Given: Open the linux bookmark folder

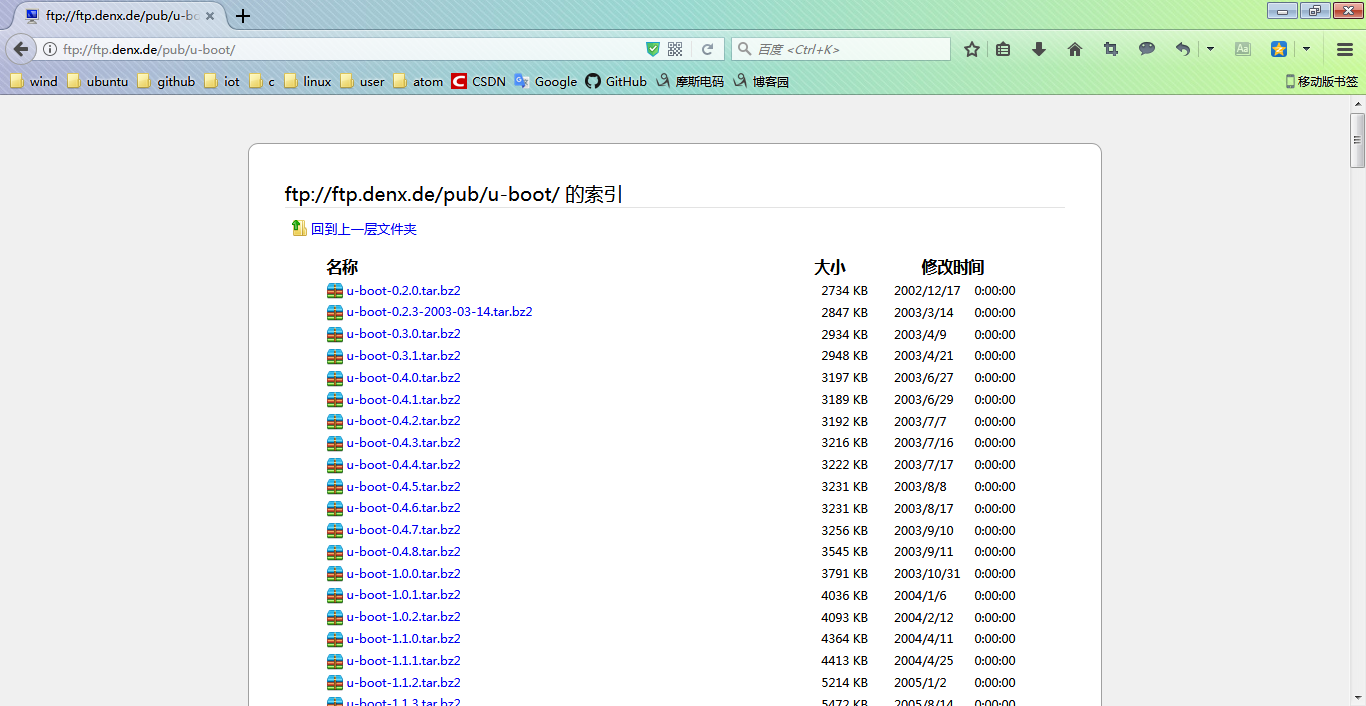Looking at the screenshot, I should pos(308,82).
